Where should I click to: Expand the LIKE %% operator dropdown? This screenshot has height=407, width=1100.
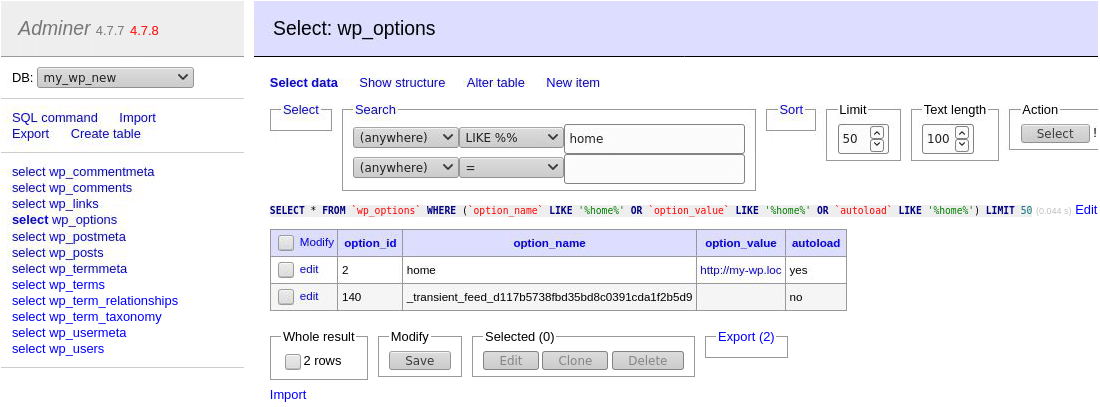click(x=511, y=138)
